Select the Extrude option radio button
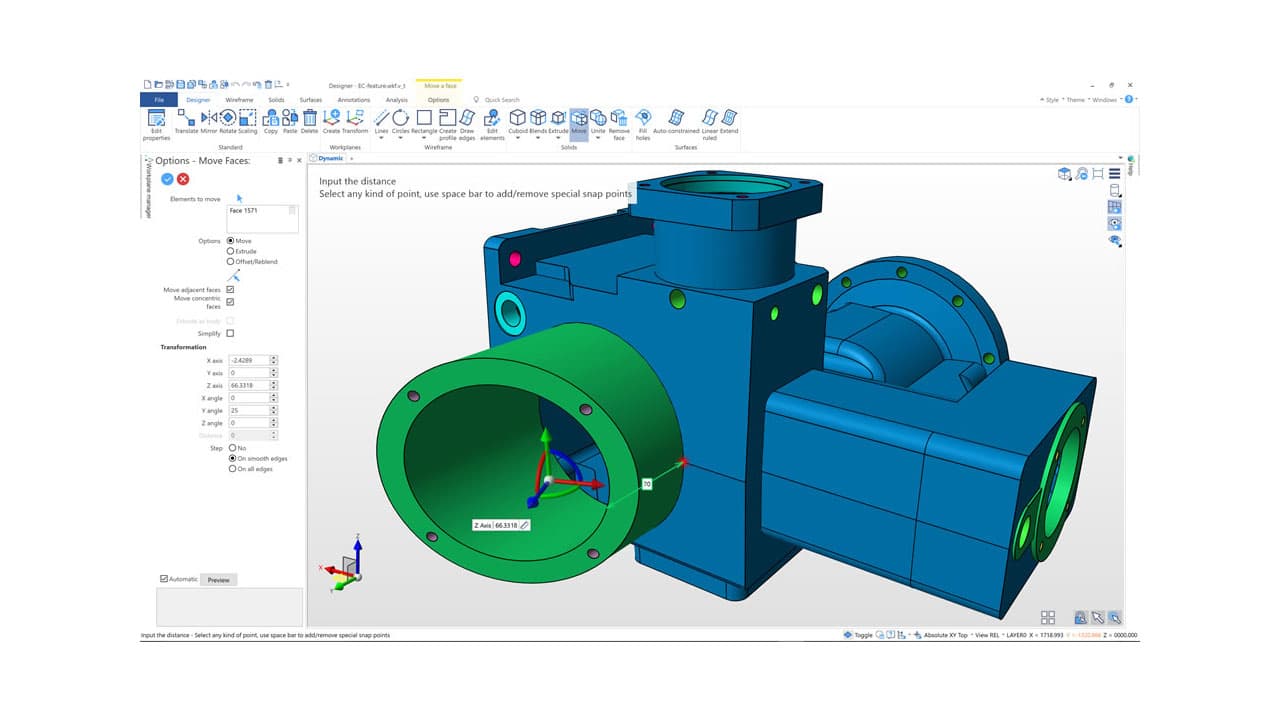Image resolution: width=1280 pixels, height=720 pixels. [x=231, y=251]
